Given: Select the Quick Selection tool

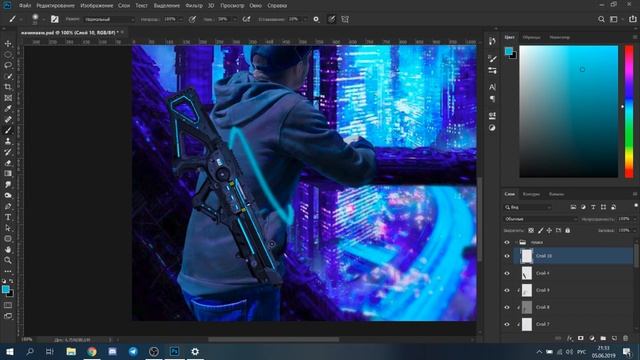Looking at the screenshot, I should click(x=8, y=76).
